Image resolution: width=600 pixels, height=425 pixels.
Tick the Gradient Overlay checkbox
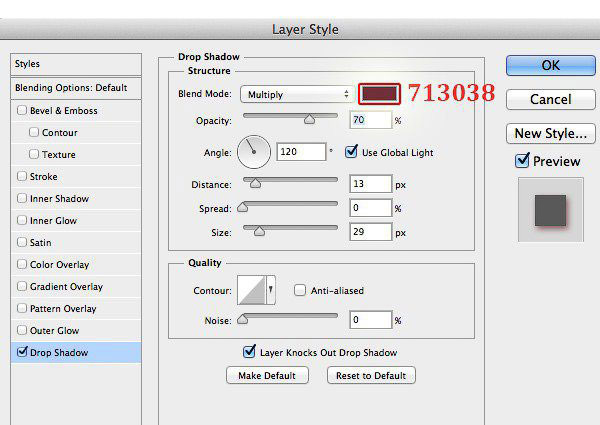click(22, 286)
